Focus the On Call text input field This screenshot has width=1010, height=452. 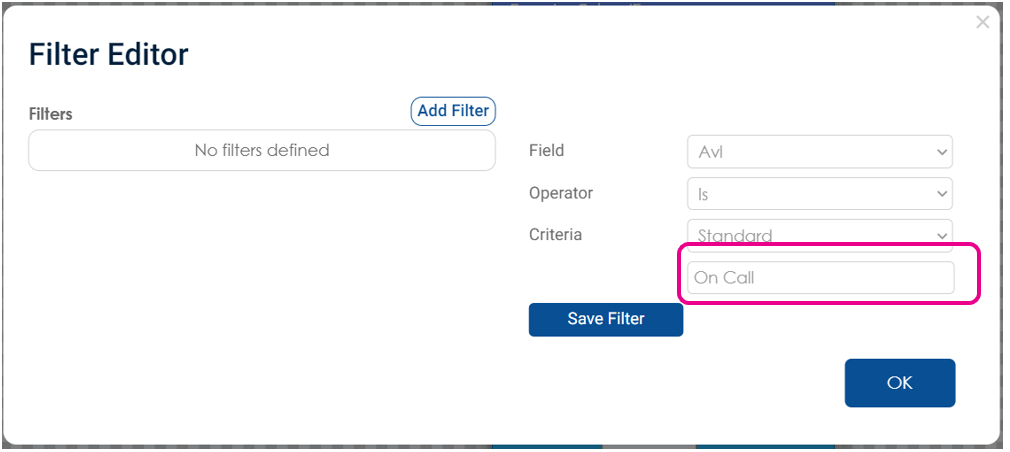821,278
